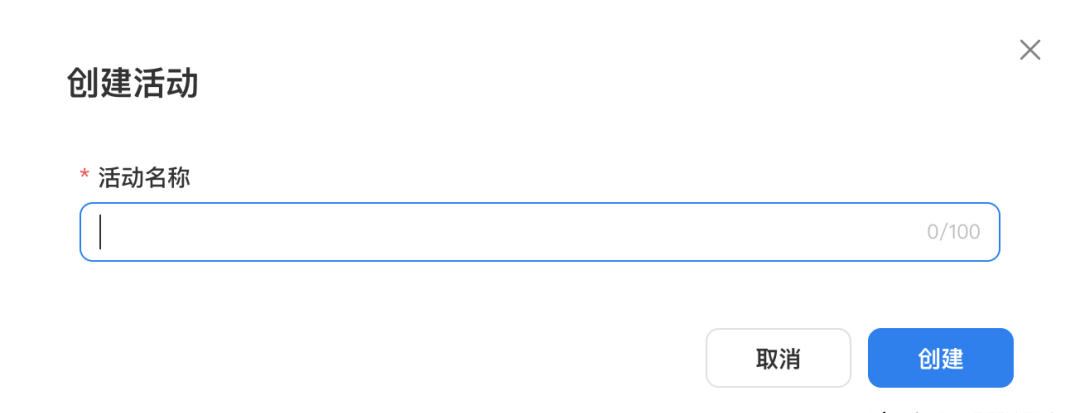Click the character count indicator in the input

pyautogui.click(x=953, y=232)
